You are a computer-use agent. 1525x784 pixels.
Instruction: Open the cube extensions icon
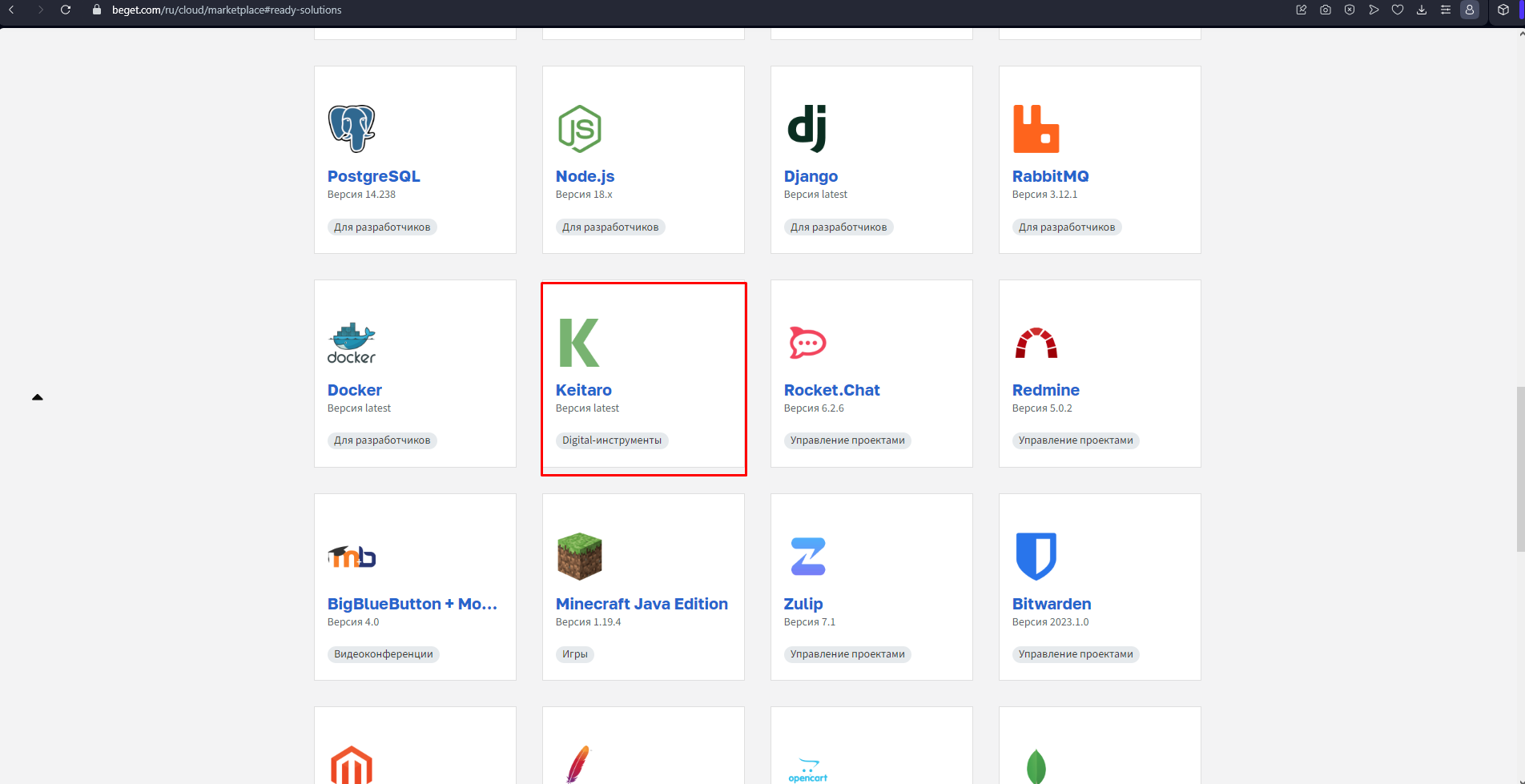[1503, 10]
